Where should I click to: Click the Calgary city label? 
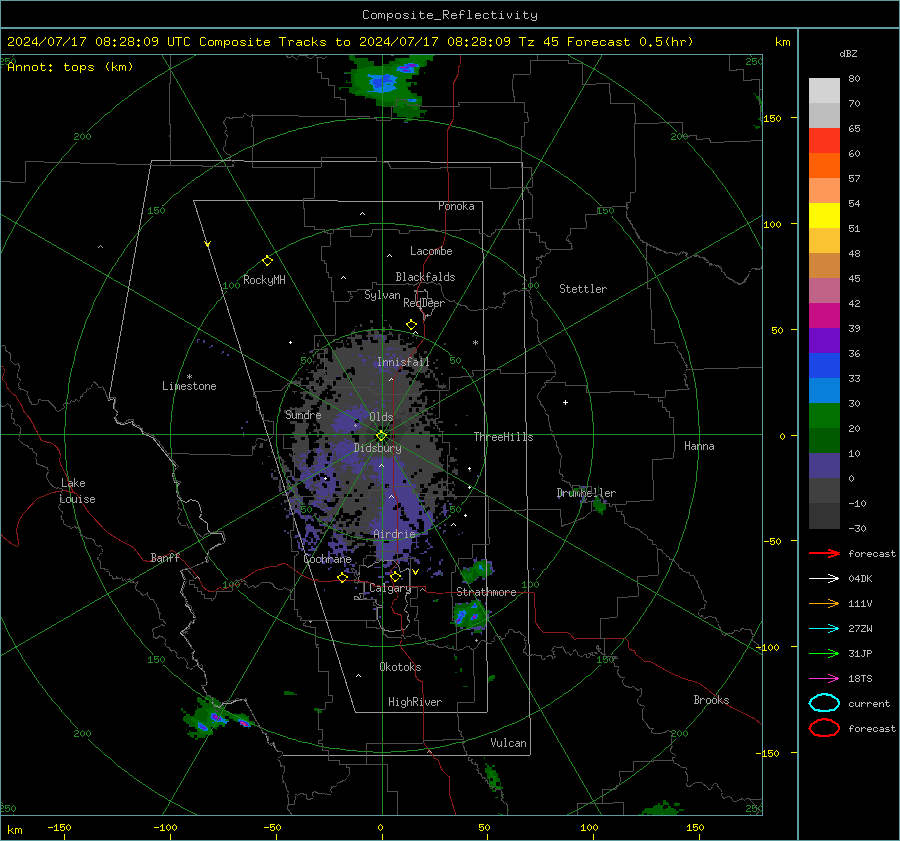[x=390, y=588]
